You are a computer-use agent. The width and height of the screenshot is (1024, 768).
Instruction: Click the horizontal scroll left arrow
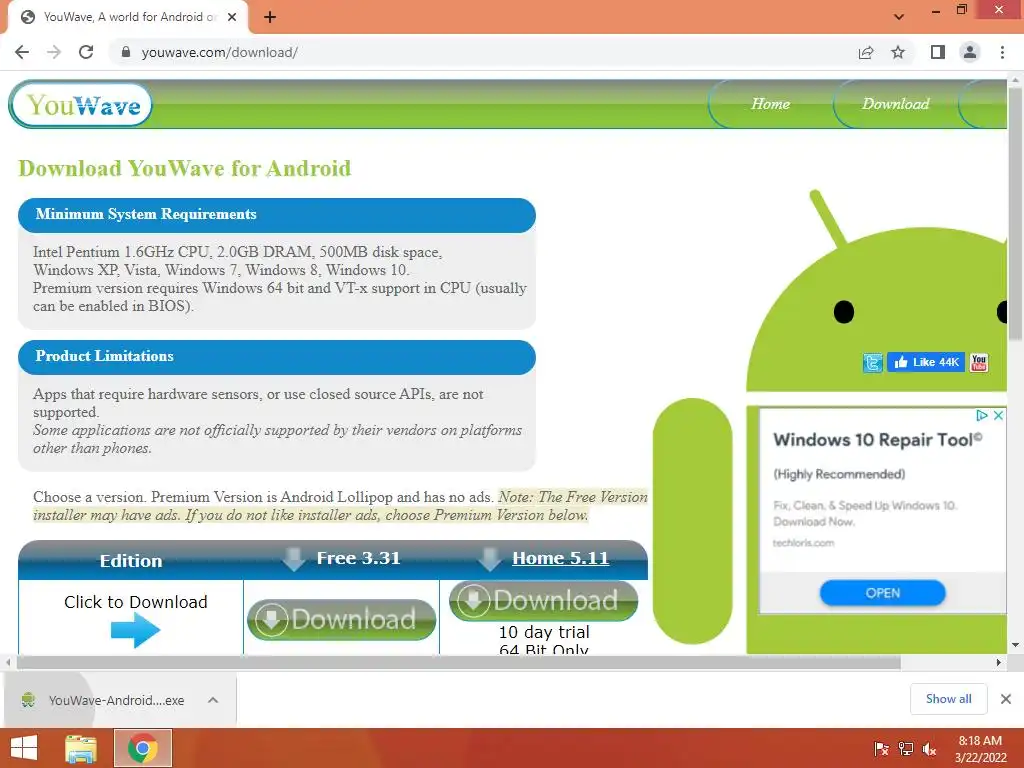(8, 662)
